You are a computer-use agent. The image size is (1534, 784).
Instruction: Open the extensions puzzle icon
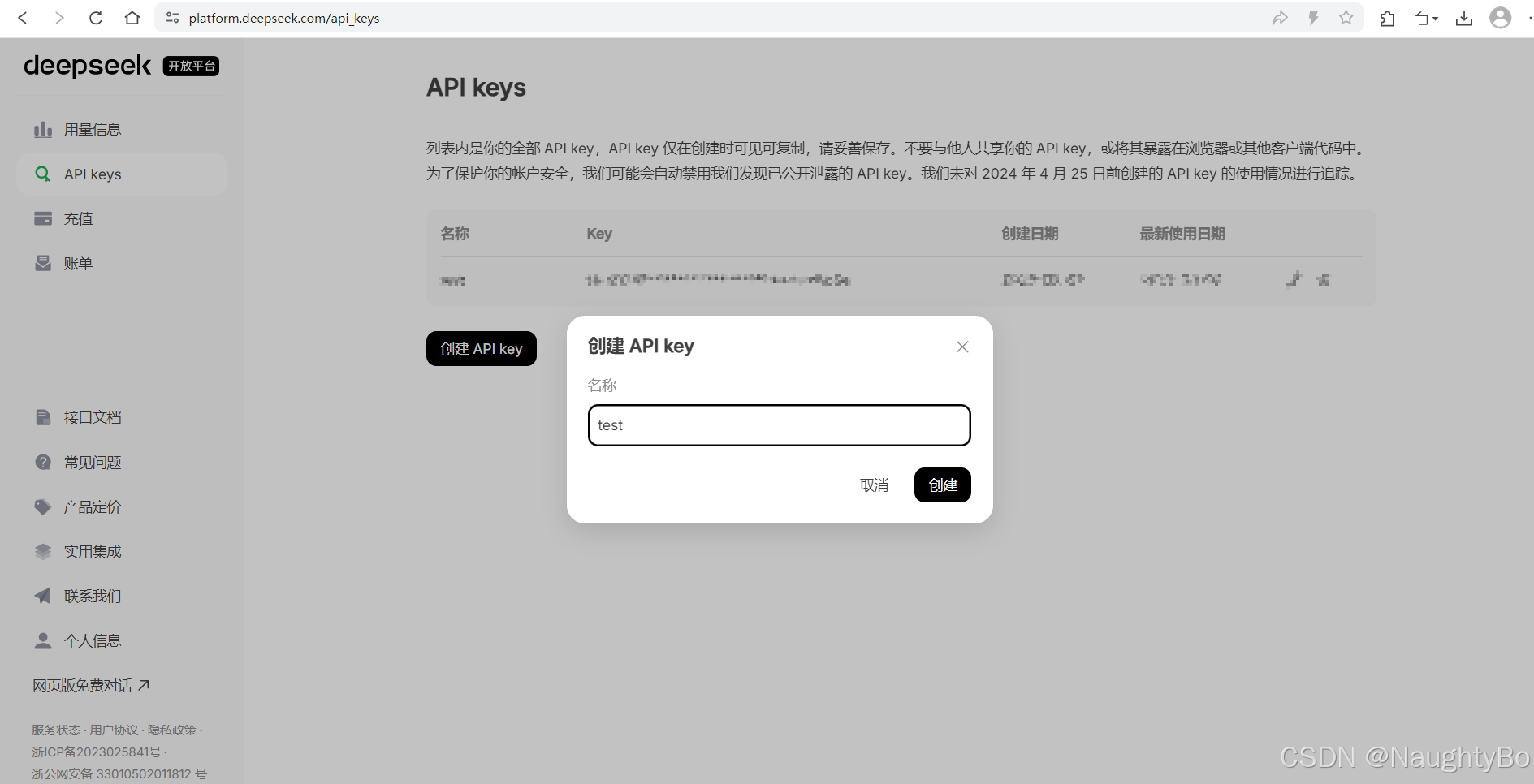1387,18
